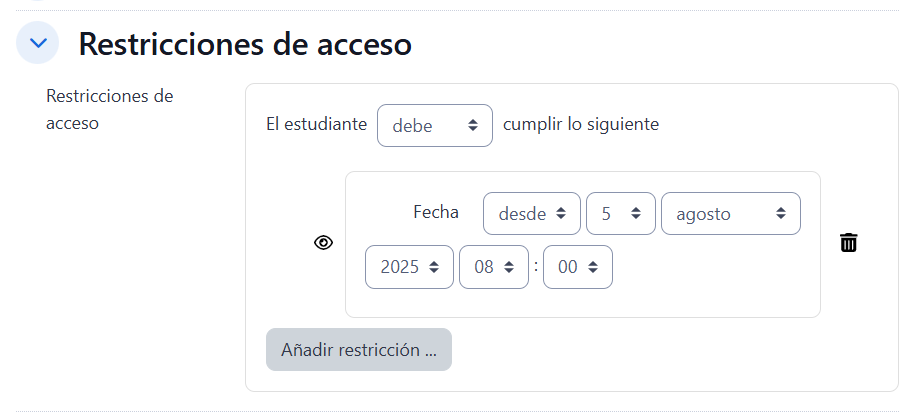Open the day selector showing 5

(x=620, y=213)
